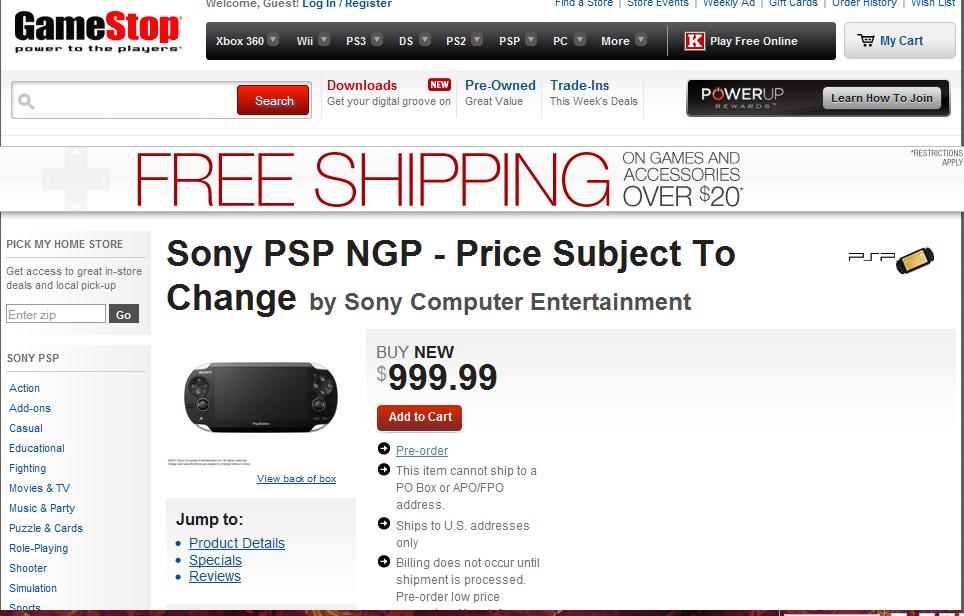Select the Role-Playing category
964x616 pixels.
(x=39, y=548)
